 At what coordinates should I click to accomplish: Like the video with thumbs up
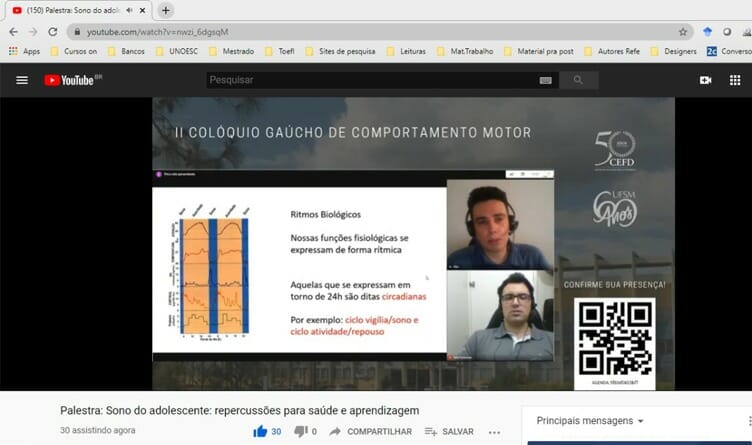261,431
